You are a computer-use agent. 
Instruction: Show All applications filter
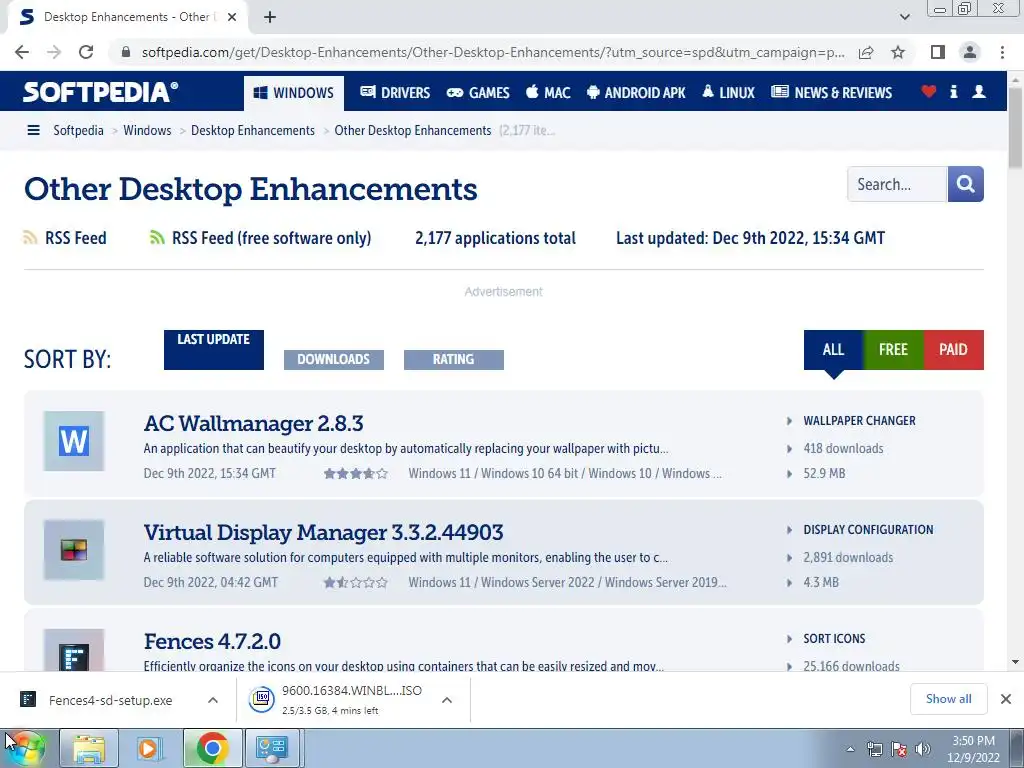click(833, 349)
